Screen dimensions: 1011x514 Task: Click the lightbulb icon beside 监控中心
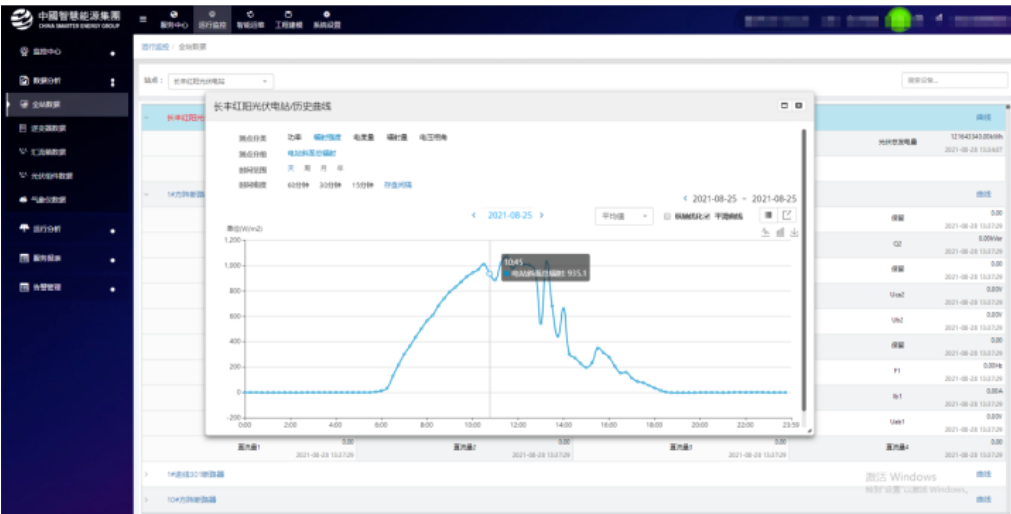(24, 52)
